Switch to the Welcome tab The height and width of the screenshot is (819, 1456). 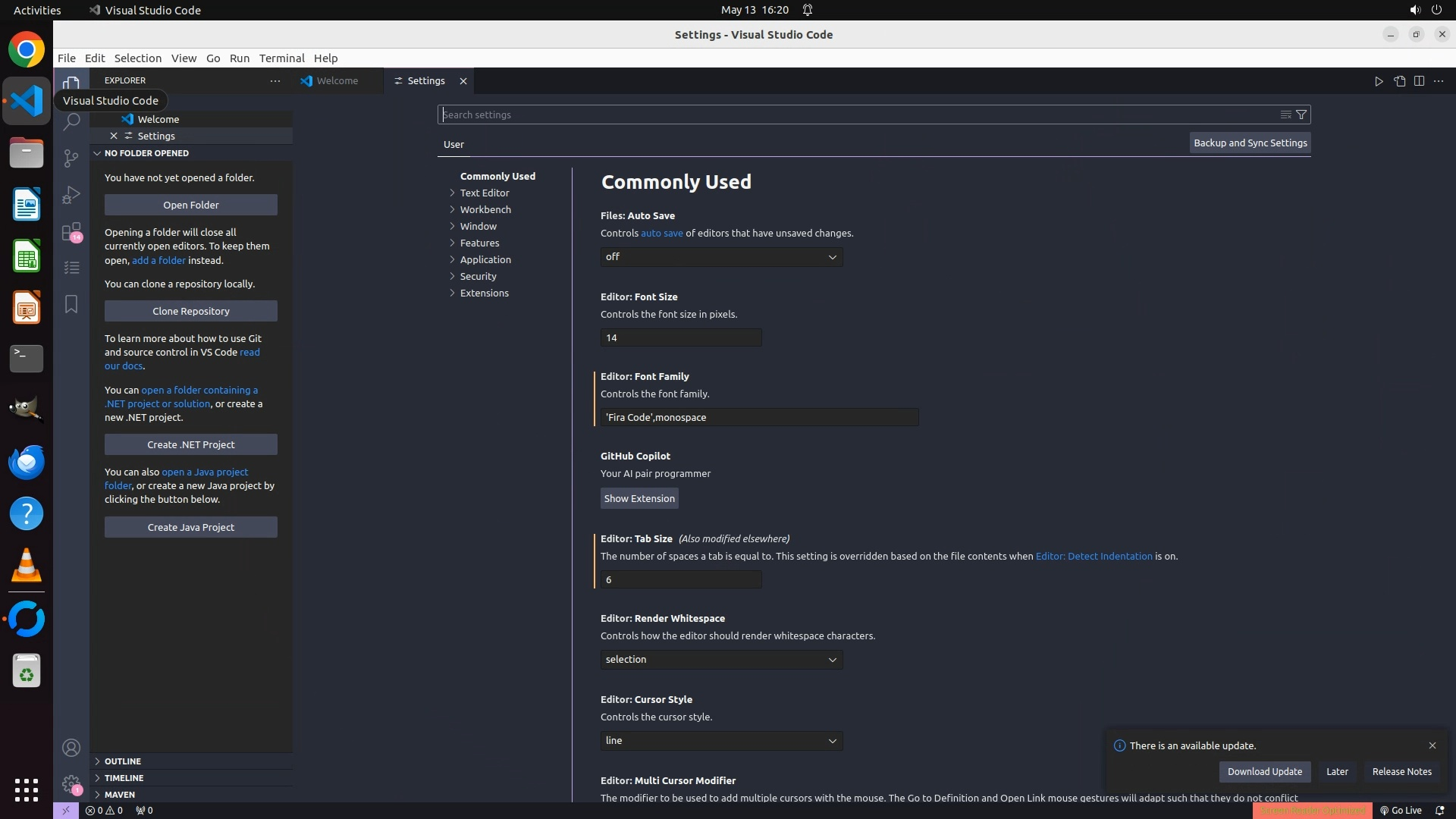click(x=337, y=81)
